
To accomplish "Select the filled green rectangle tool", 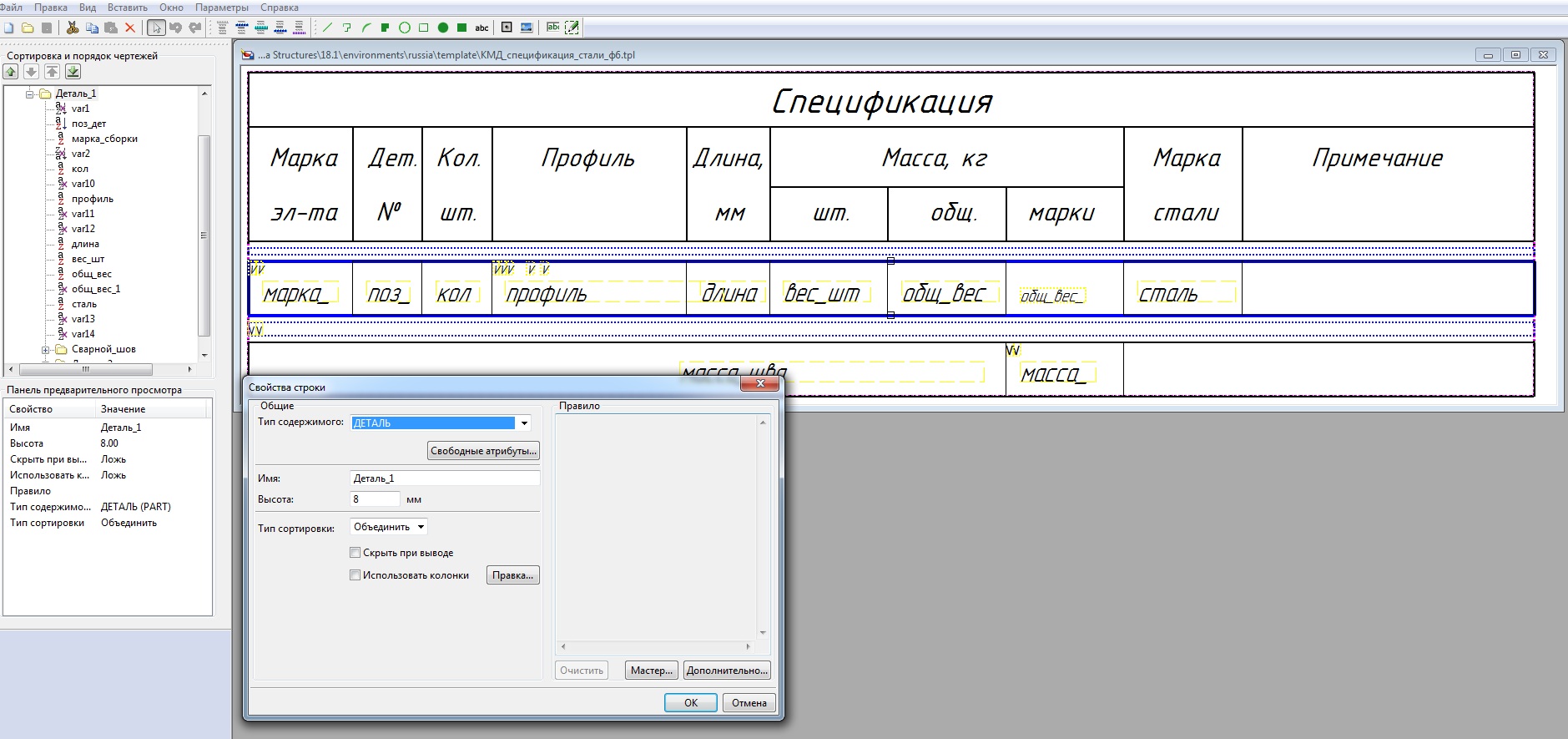I will 461,28.
